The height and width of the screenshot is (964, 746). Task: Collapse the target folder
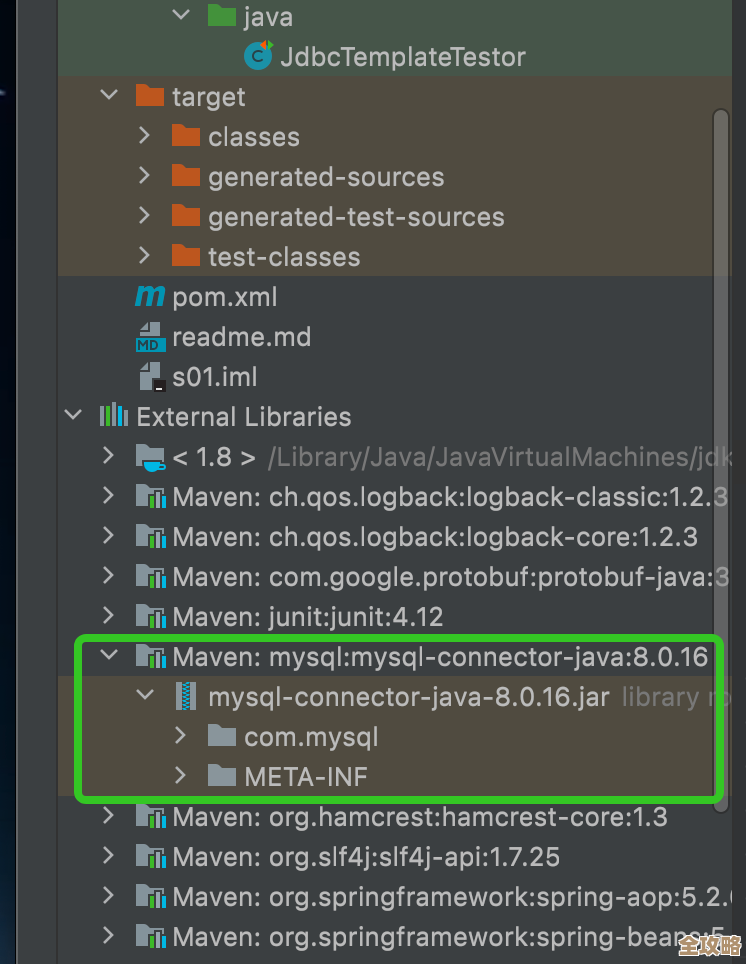point(108,96)
